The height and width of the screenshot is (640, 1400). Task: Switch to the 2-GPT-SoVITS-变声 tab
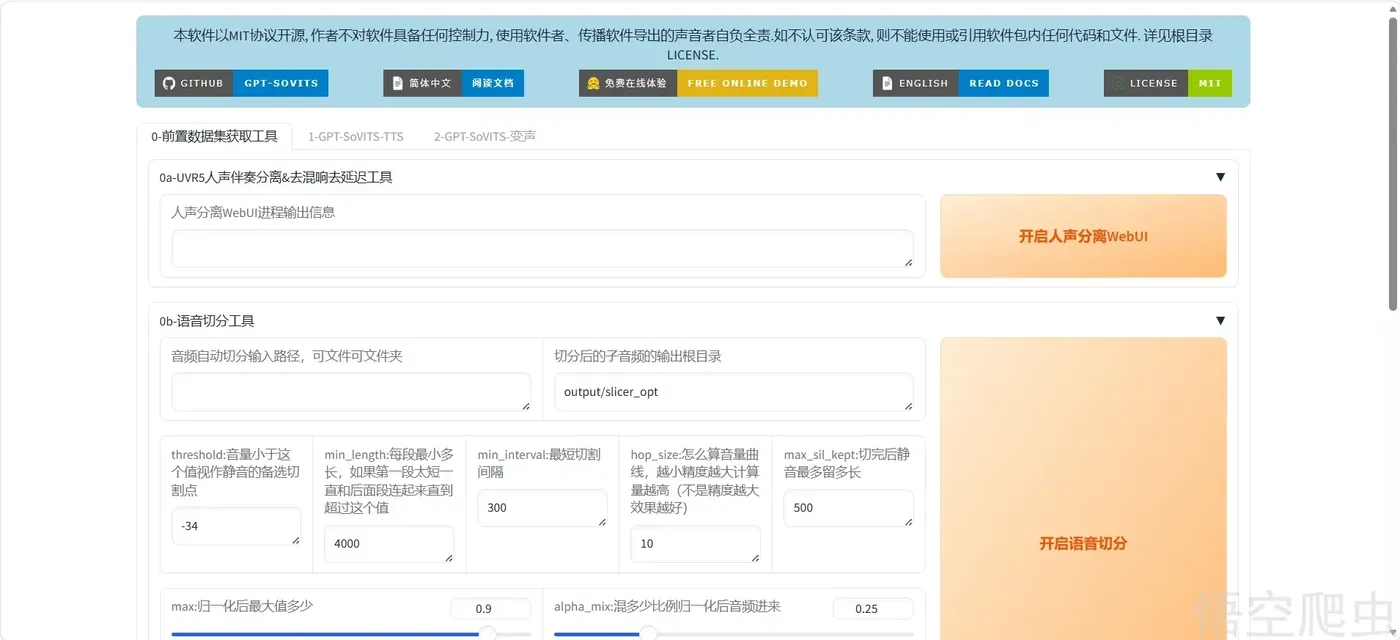485,136
